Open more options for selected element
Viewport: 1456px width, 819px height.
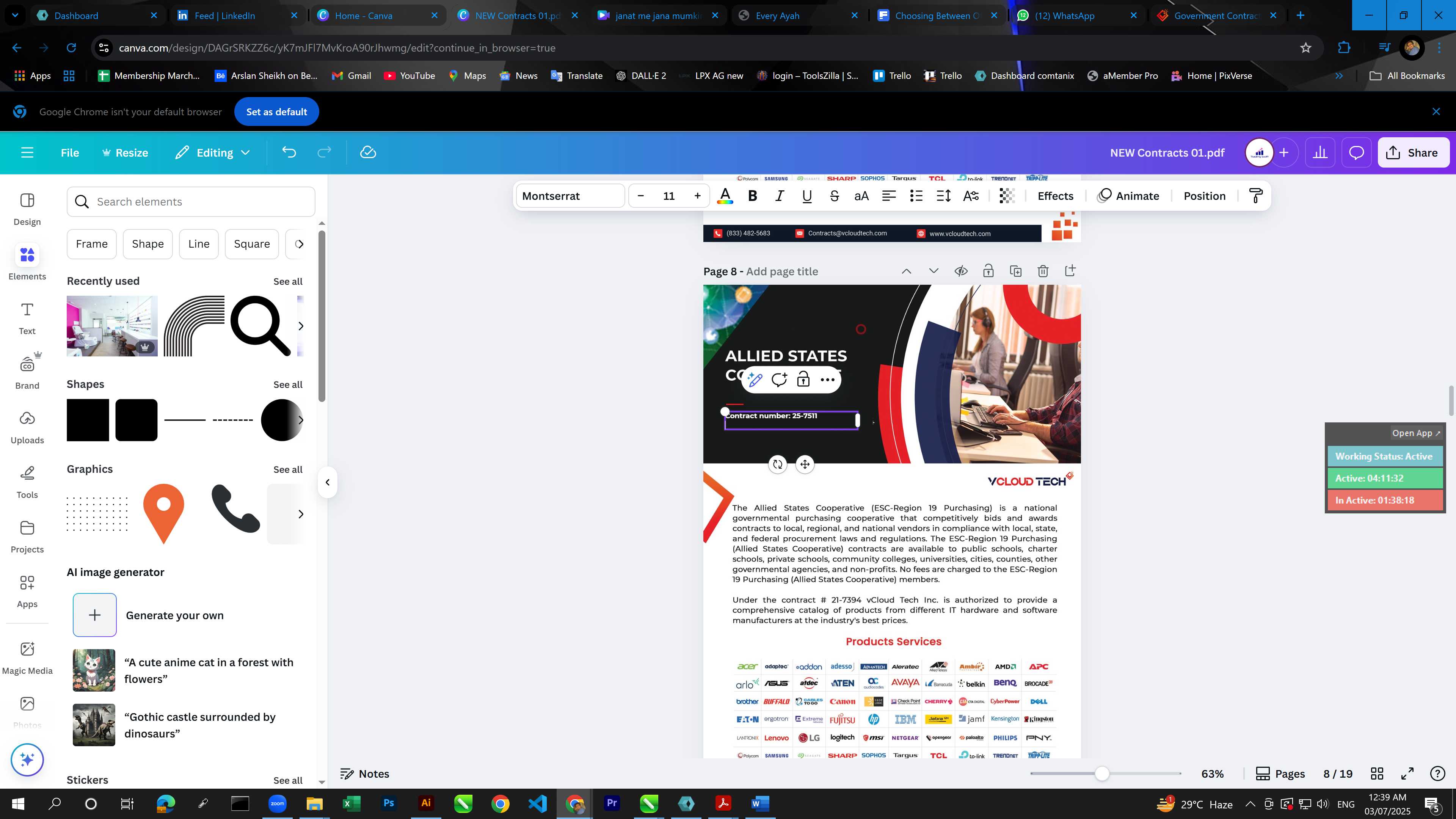pos(827,380)
